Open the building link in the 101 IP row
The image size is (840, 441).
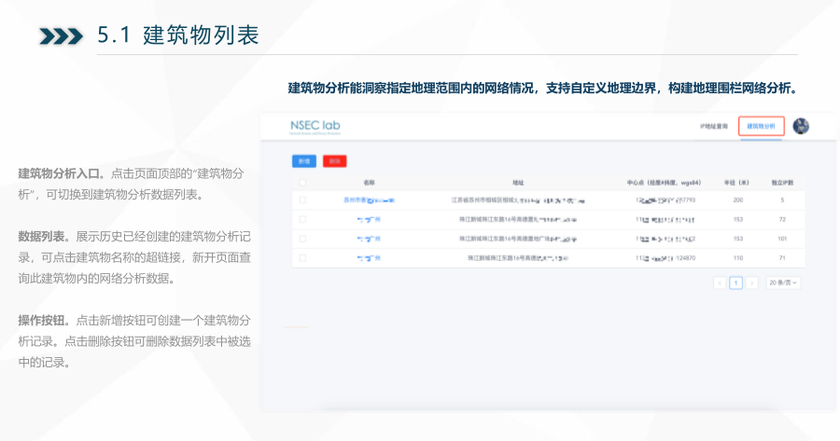coord(369,238)
